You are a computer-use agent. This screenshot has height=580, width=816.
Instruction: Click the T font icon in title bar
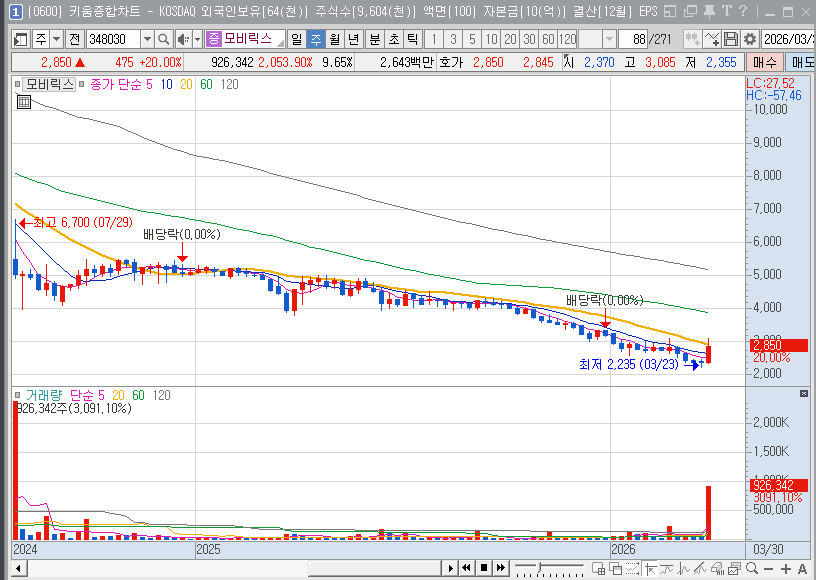click(x=727, y=11)
